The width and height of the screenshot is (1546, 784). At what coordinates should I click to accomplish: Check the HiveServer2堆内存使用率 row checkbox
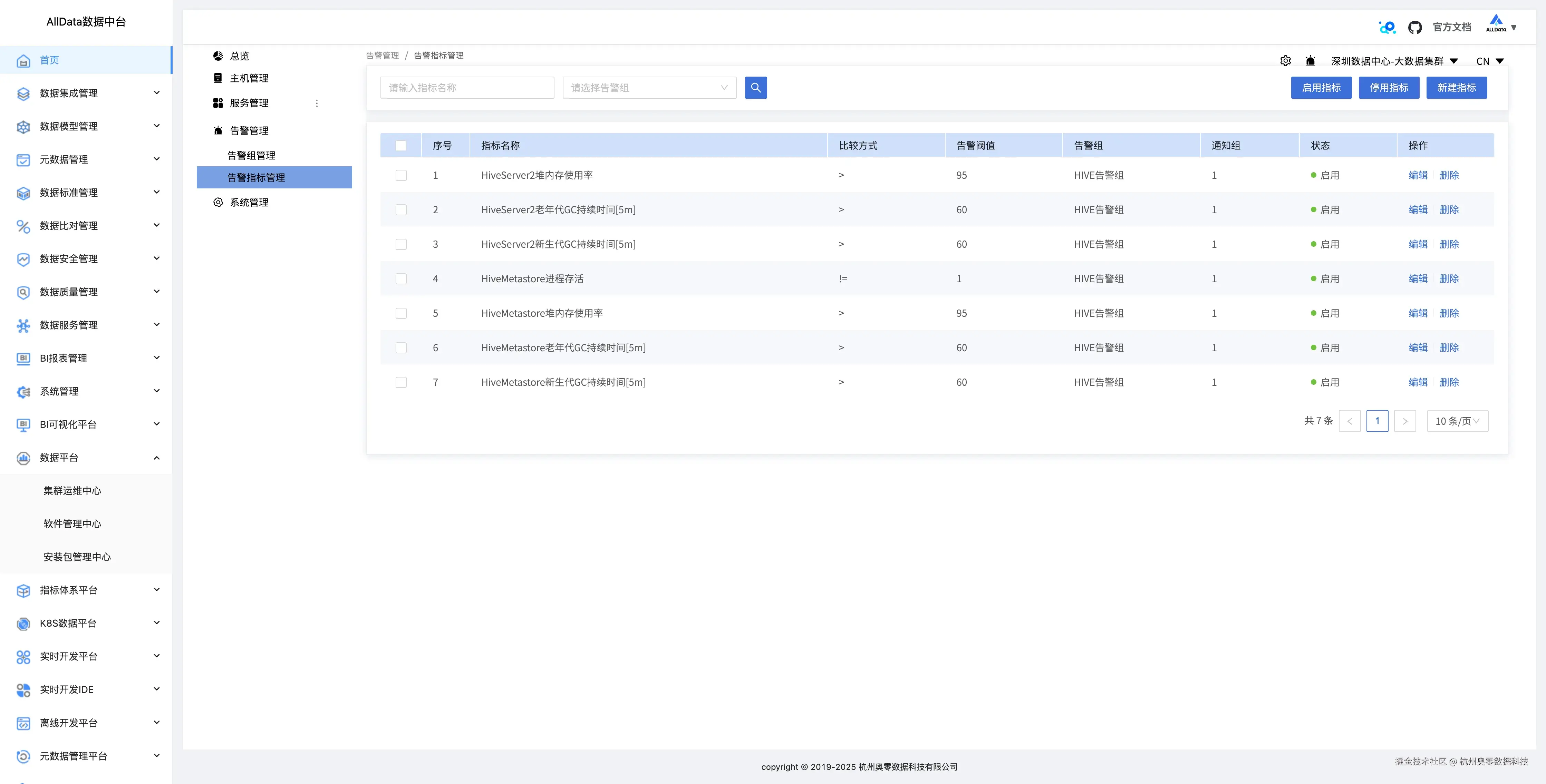(x=401, y=175)
